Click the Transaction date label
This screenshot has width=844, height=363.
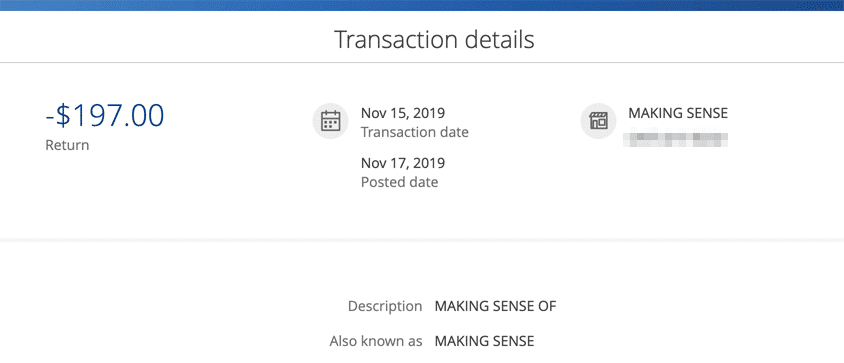[415, 132]
